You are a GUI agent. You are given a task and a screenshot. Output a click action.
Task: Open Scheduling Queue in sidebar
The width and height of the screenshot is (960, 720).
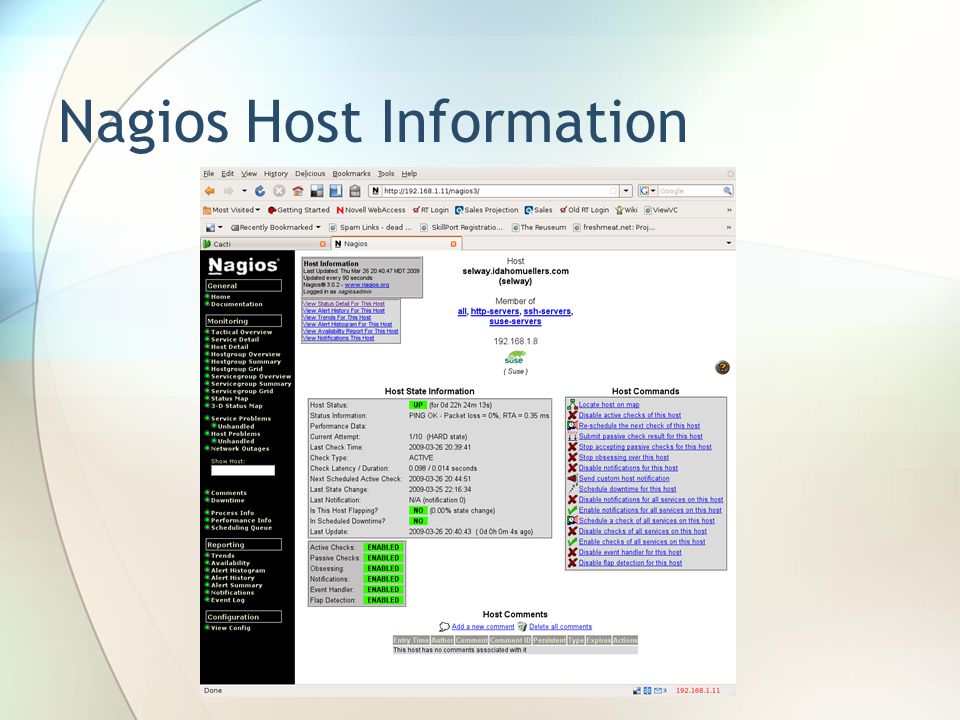point(241,528)
